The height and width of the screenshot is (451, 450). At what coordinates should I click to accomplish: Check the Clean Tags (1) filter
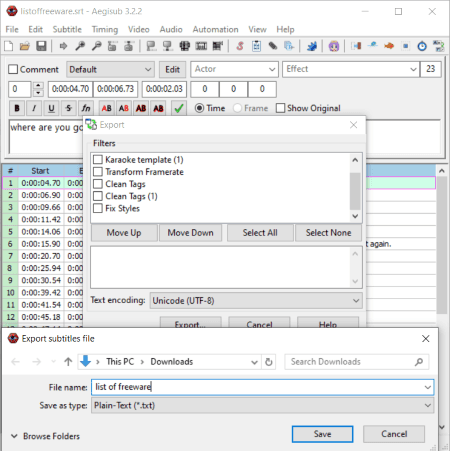click(x=98, y=196)
